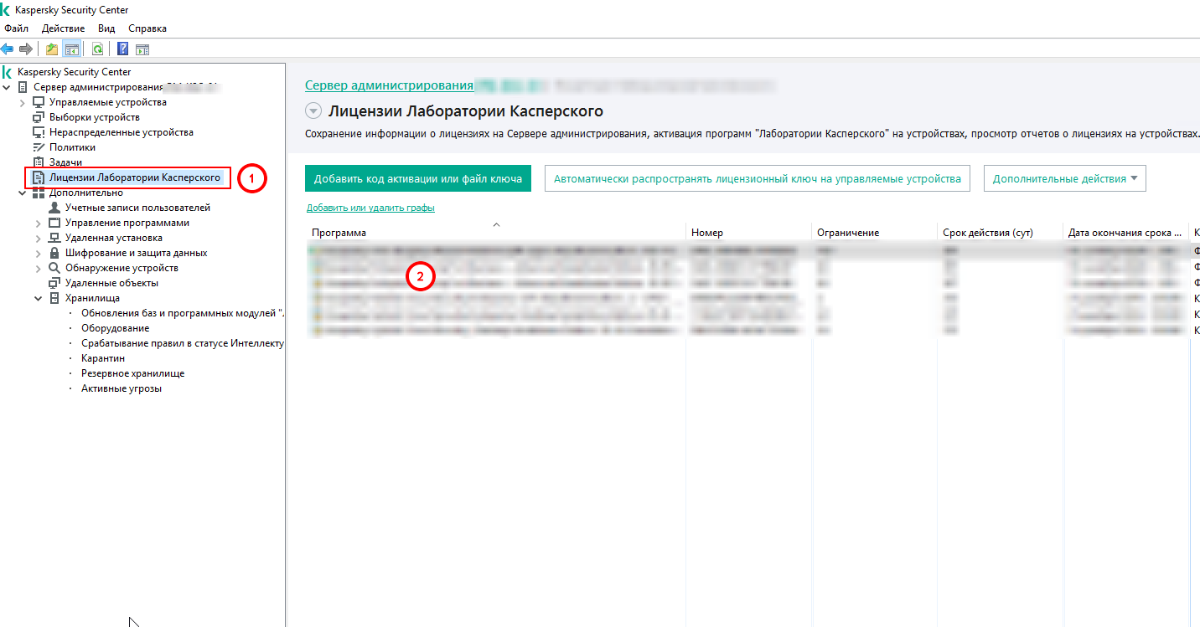This screenshot has height=627, width=1200.
Task: Select the Активные угрозы item
Action: [x=121, y=388]
